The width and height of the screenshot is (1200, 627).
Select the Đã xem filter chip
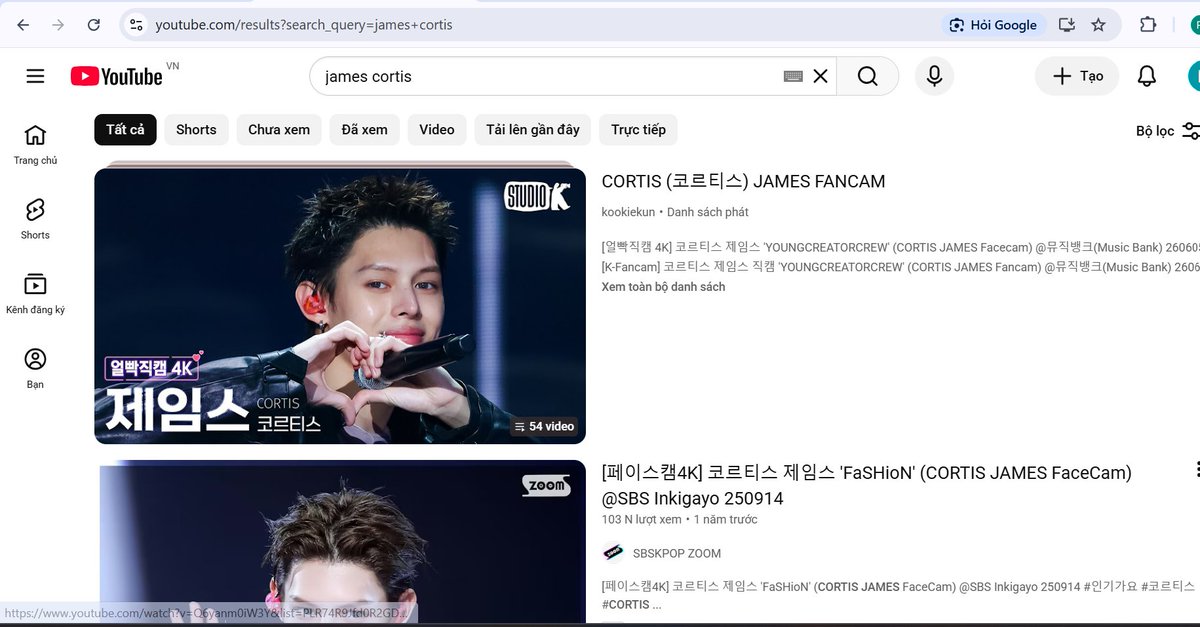(x=364, y=130)
